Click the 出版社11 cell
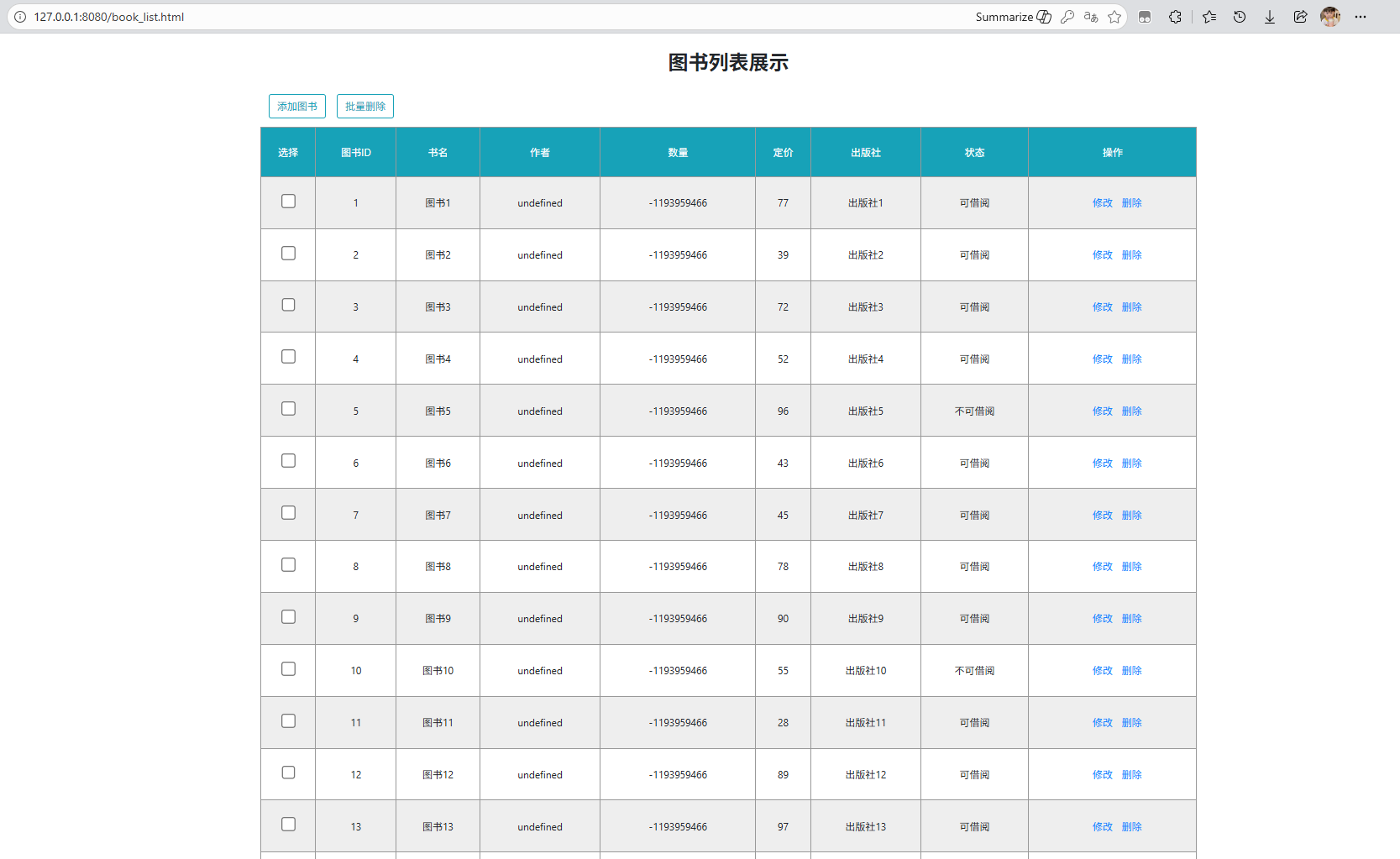The height and width of the screenshot is (859, 1400). 866,723
